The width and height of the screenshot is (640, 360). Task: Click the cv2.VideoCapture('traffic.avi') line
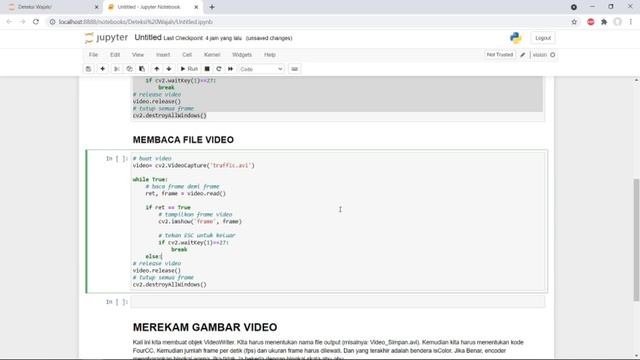(193, 165)
